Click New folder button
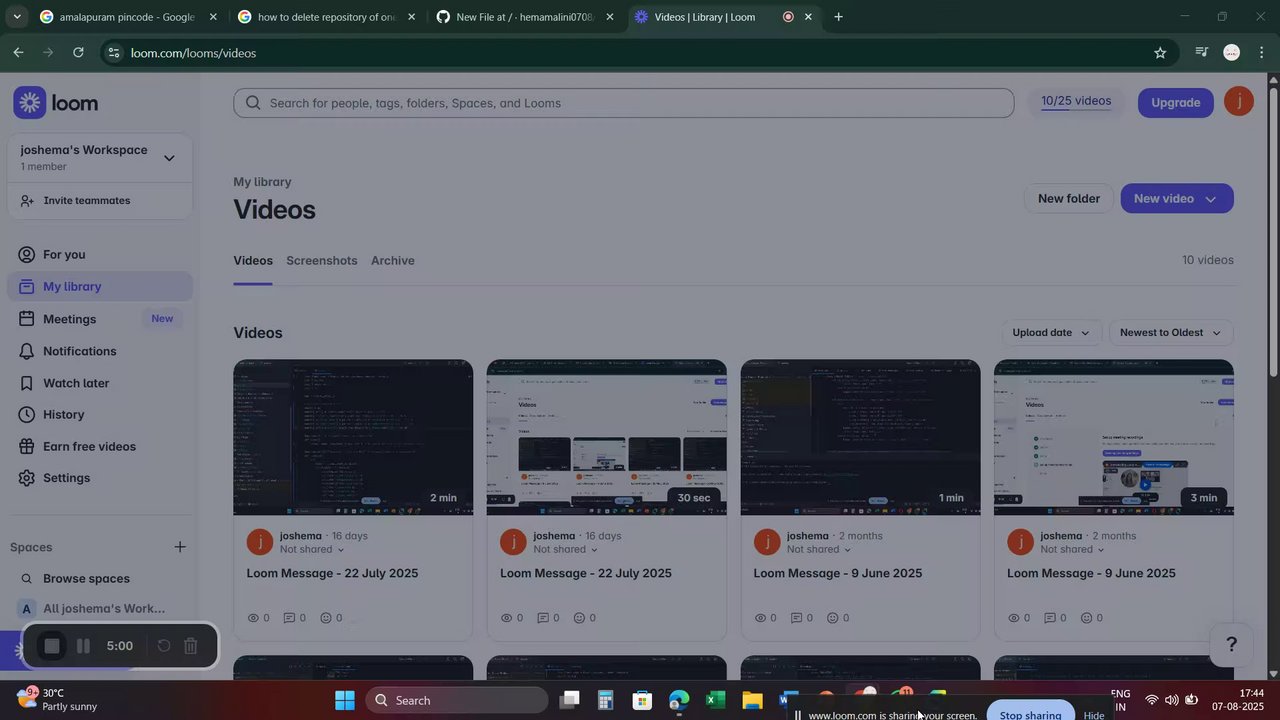1280x720 pixels. coord(1069,198)
